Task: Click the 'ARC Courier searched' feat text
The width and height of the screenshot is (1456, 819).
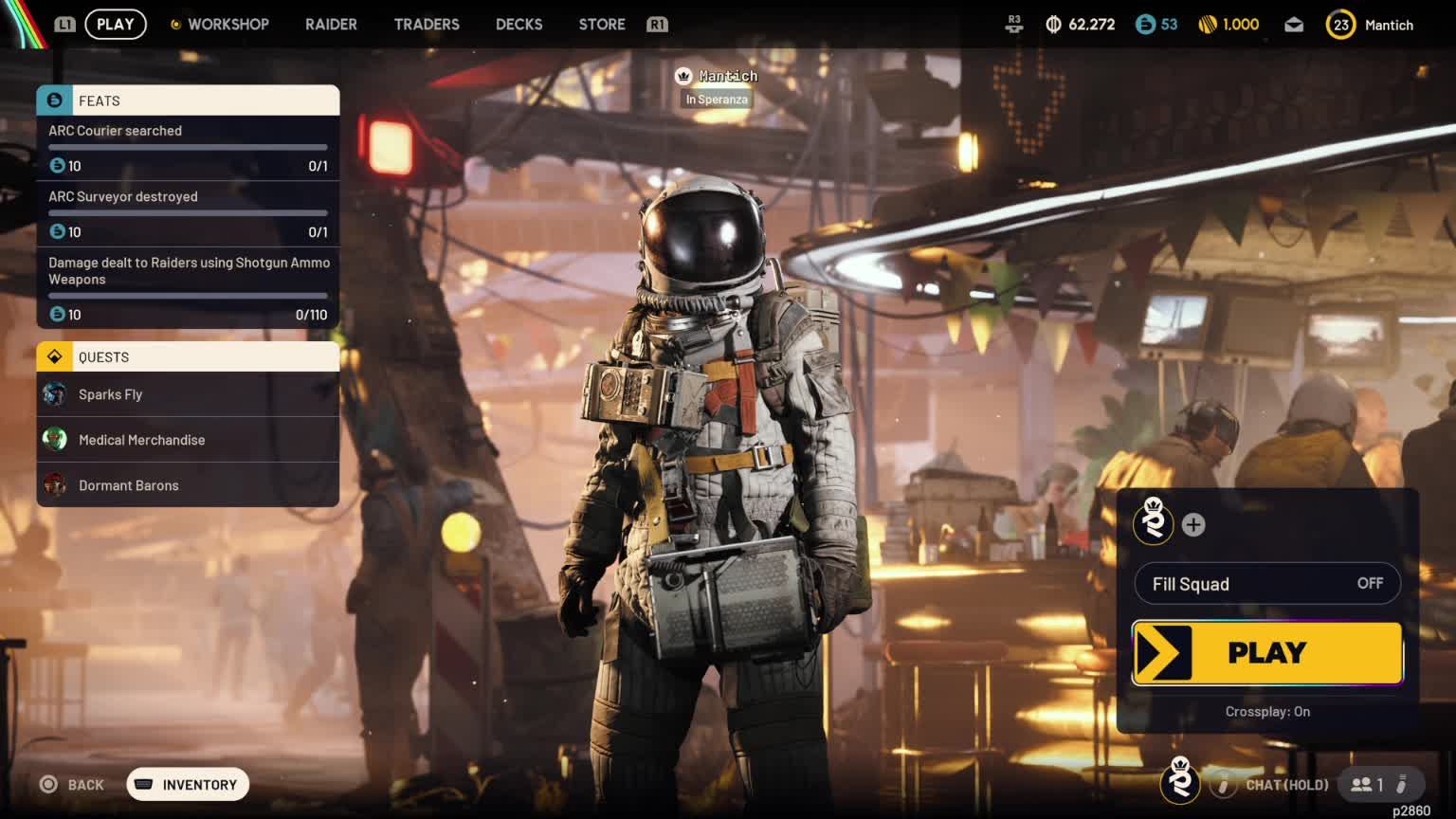Action: pos(115,131)
